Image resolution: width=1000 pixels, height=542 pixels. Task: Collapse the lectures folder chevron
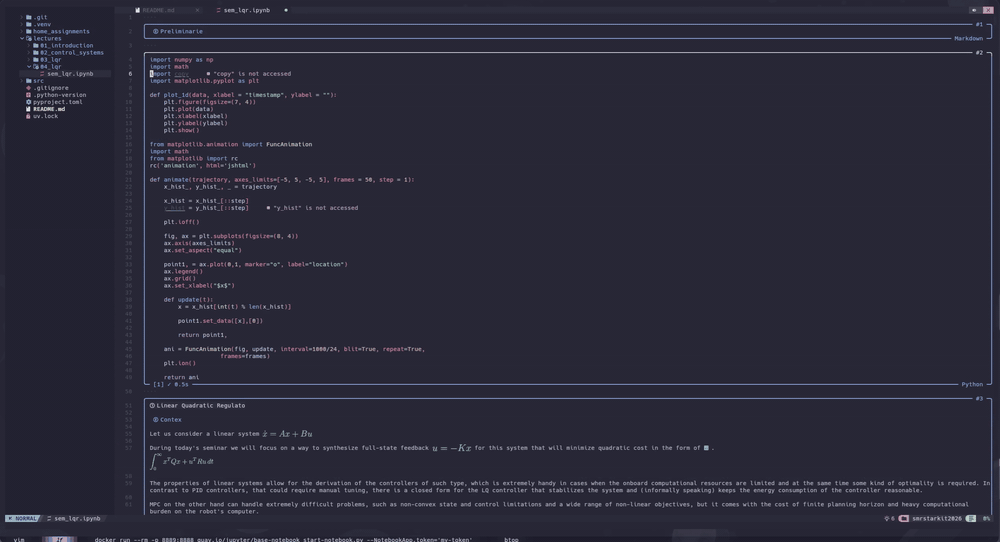22,38
